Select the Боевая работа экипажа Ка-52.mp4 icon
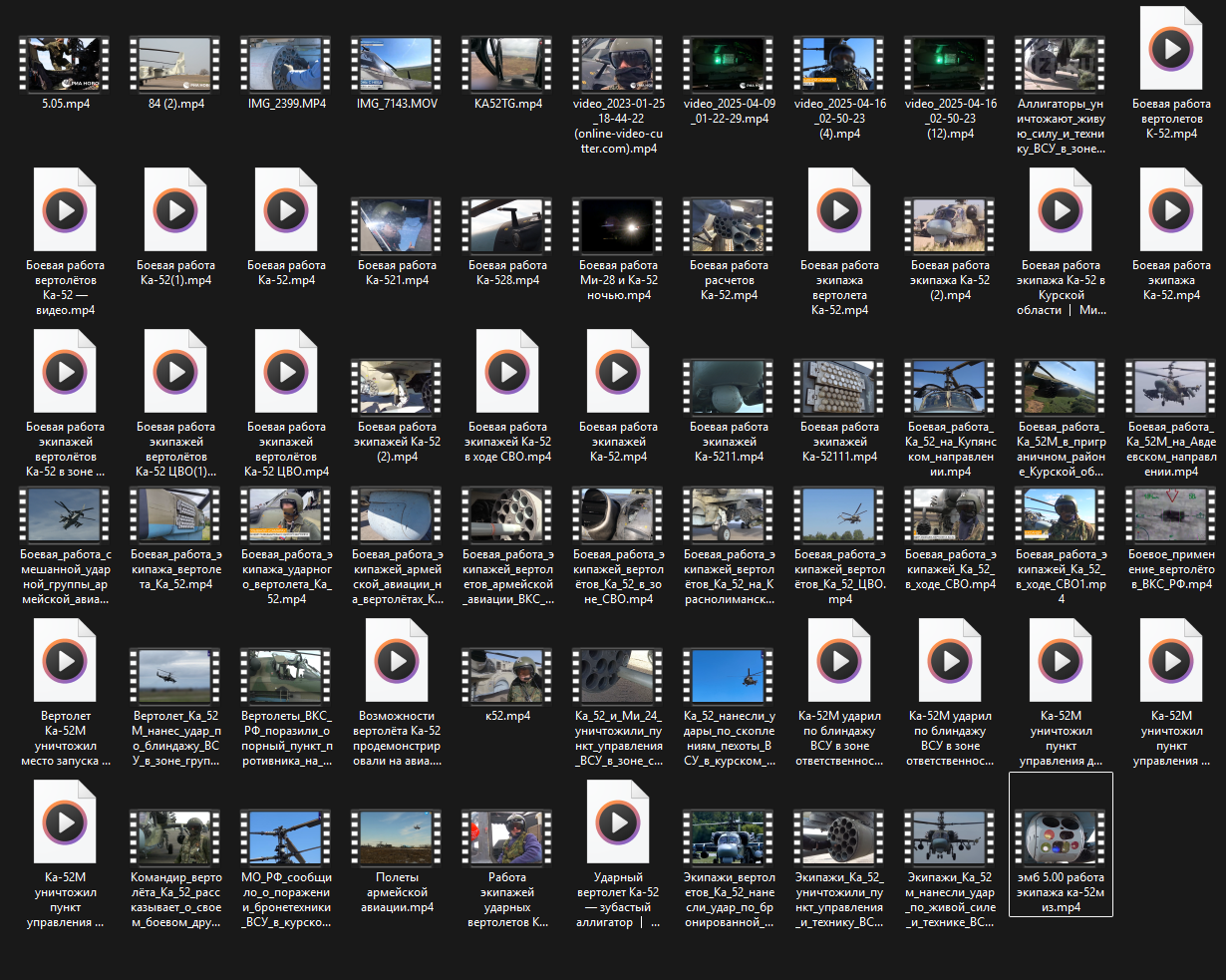The height and width of the screenshot is (980, 1226). click(x=1171, y=210)
